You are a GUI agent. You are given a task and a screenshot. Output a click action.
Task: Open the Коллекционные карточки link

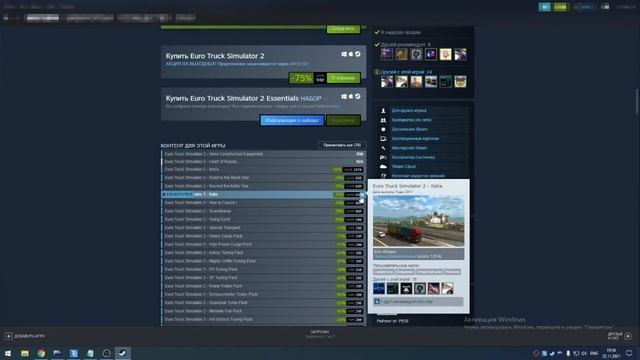415,139
